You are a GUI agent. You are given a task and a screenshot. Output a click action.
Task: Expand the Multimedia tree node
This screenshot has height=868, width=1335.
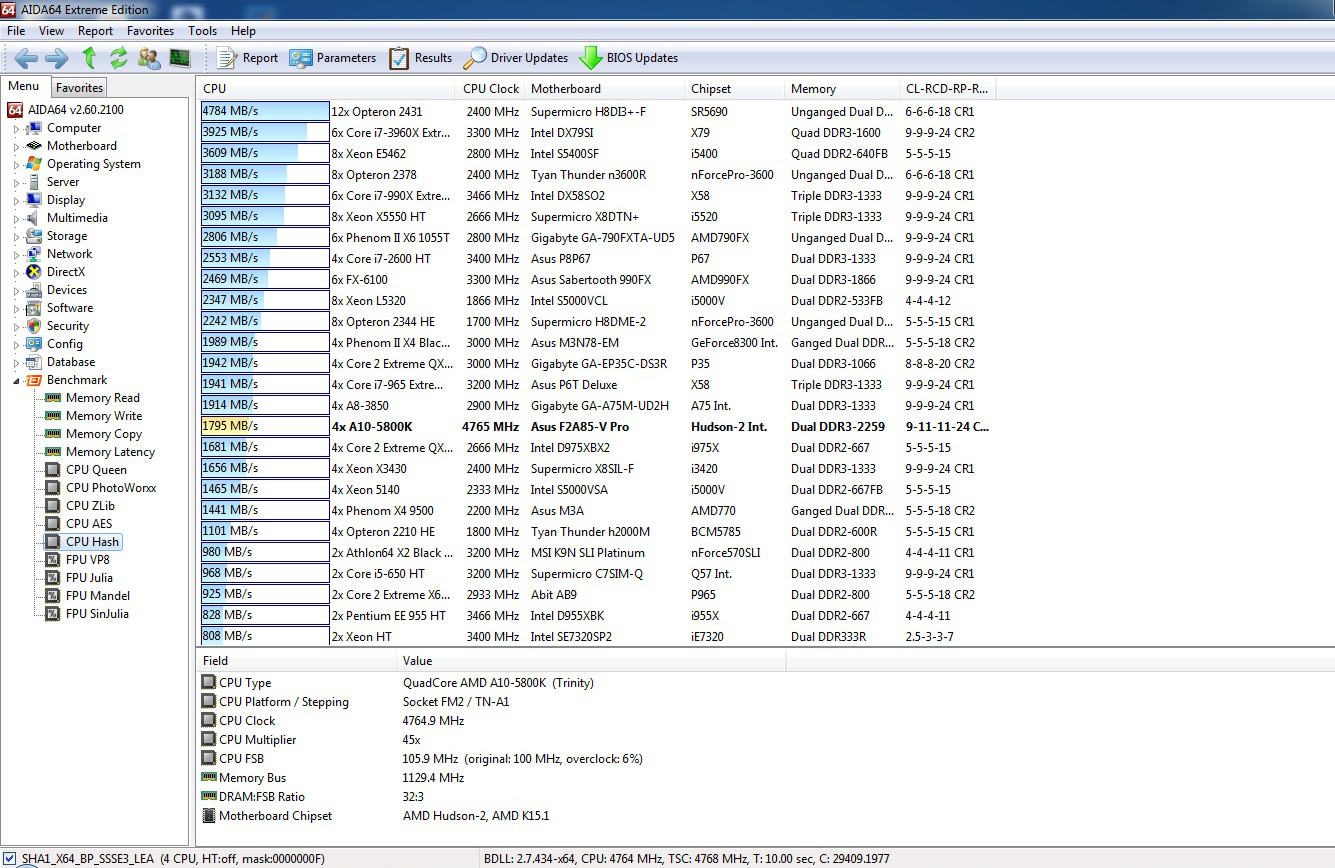click(x=15, y=219)
